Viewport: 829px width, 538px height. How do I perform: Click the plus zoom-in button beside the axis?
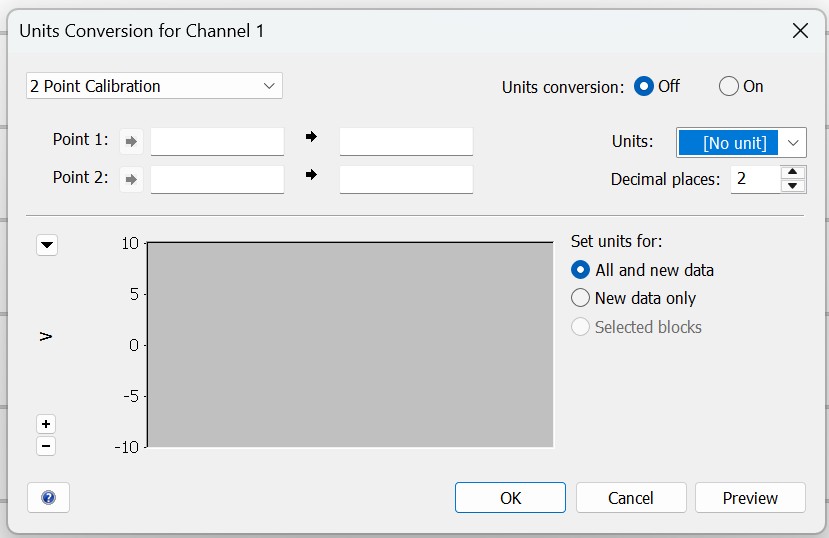(x=46, y=424)
